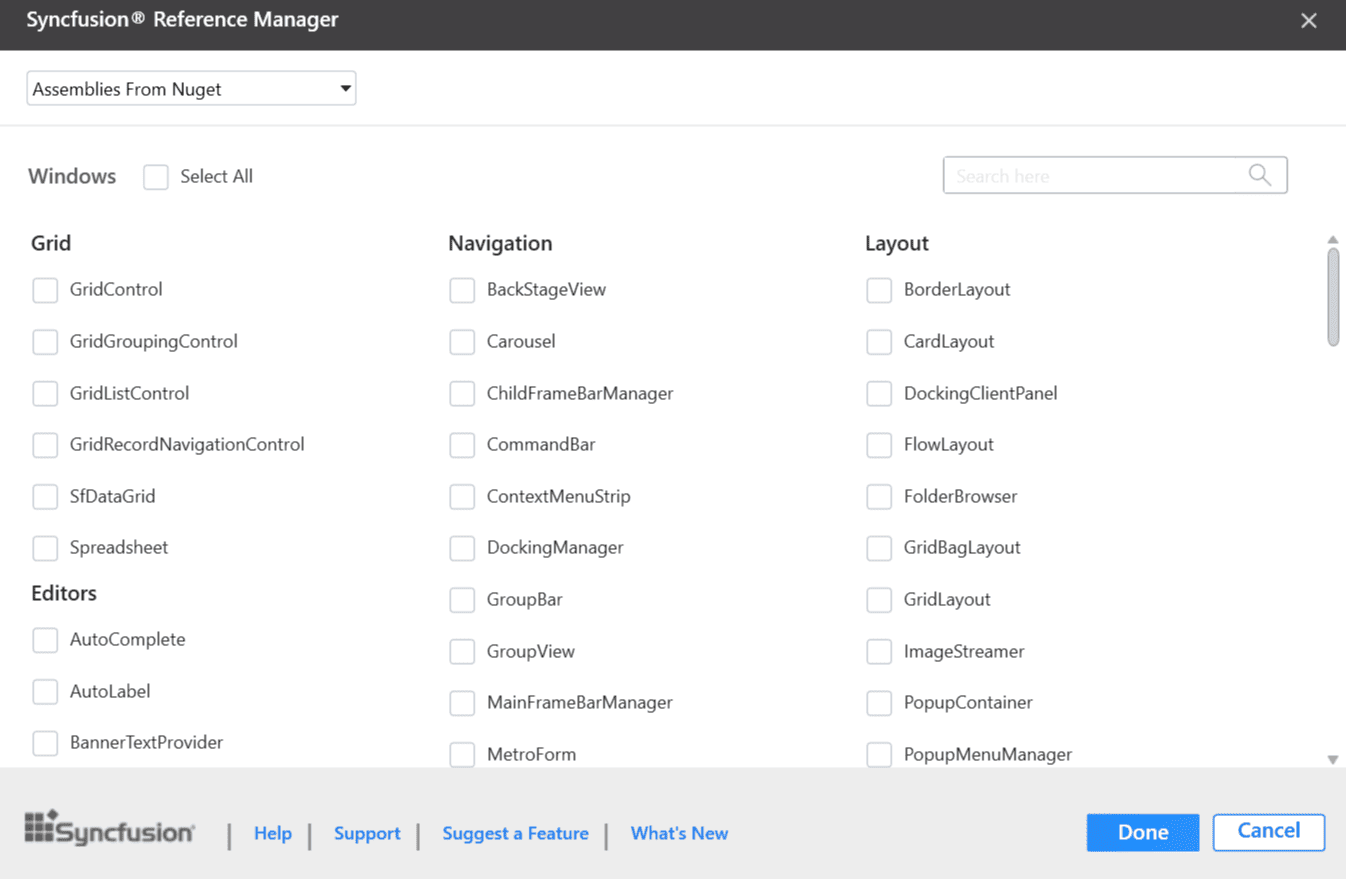Viewport: 1346px width, 879px height.
Task: Check the GridControl checkbox
Action: pyautogui.click(x=45, y=290)
